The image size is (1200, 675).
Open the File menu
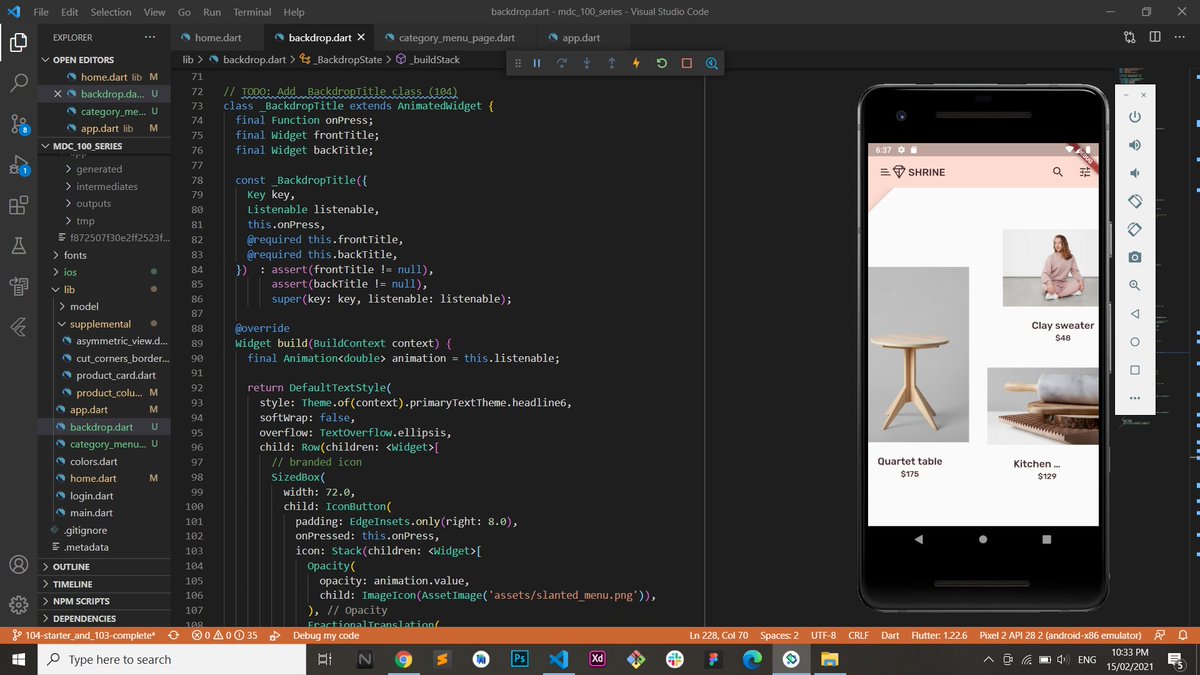(42, 12)
